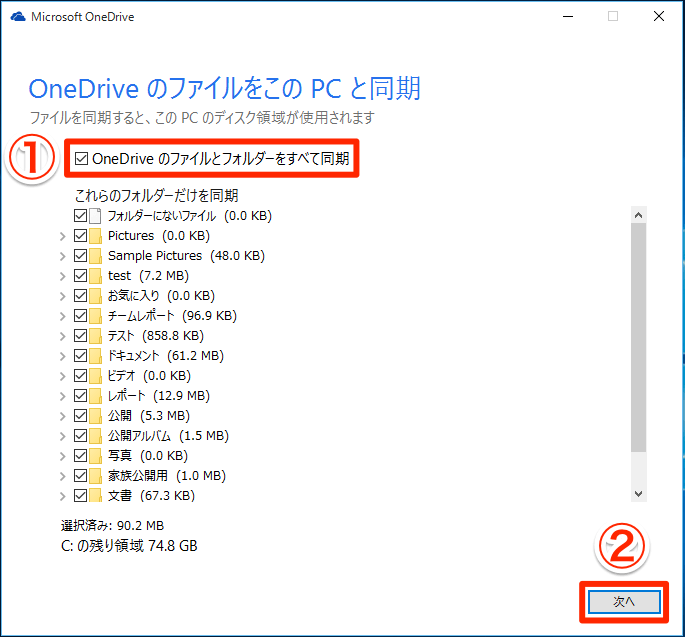
Task: Click the お気に入り folder icon
Action: [x=95, y=296]
